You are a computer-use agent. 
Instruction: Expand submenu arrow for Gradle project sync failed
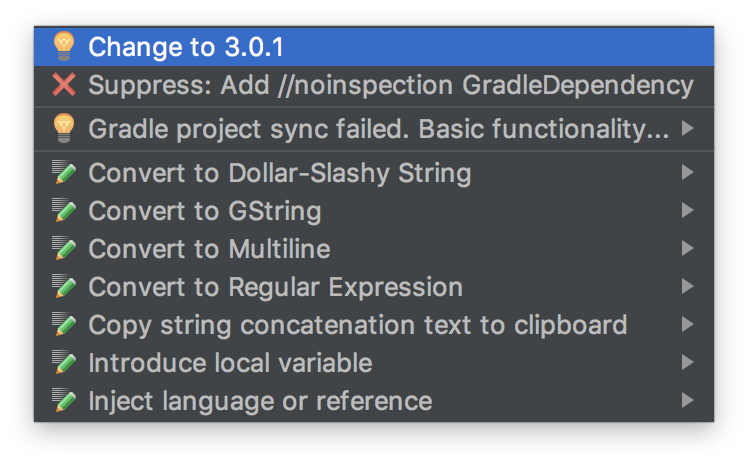point(687,128)
